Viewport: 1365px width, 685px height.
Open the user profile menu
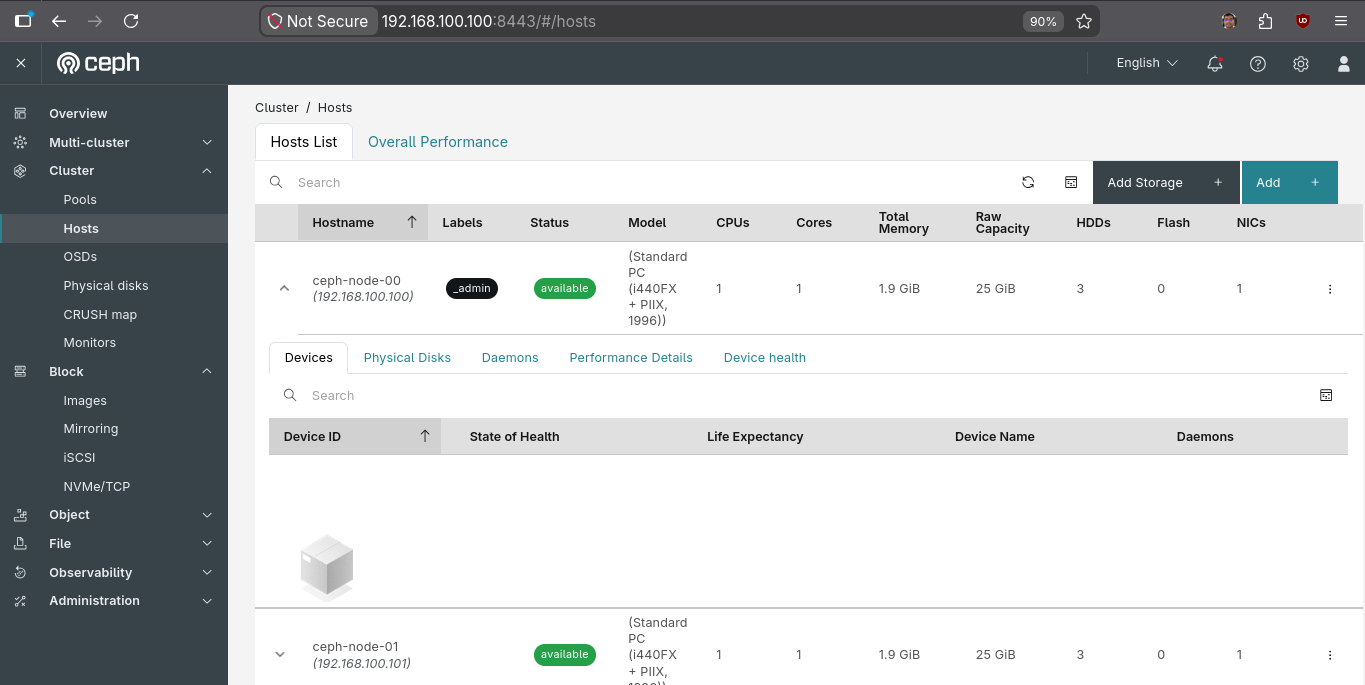pyautogui.click(x=1344, y=63)
